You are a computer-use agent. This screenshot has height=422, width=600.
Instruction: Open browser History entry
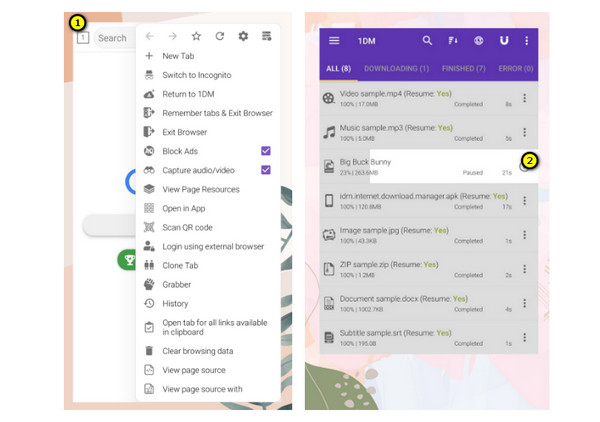208,304
